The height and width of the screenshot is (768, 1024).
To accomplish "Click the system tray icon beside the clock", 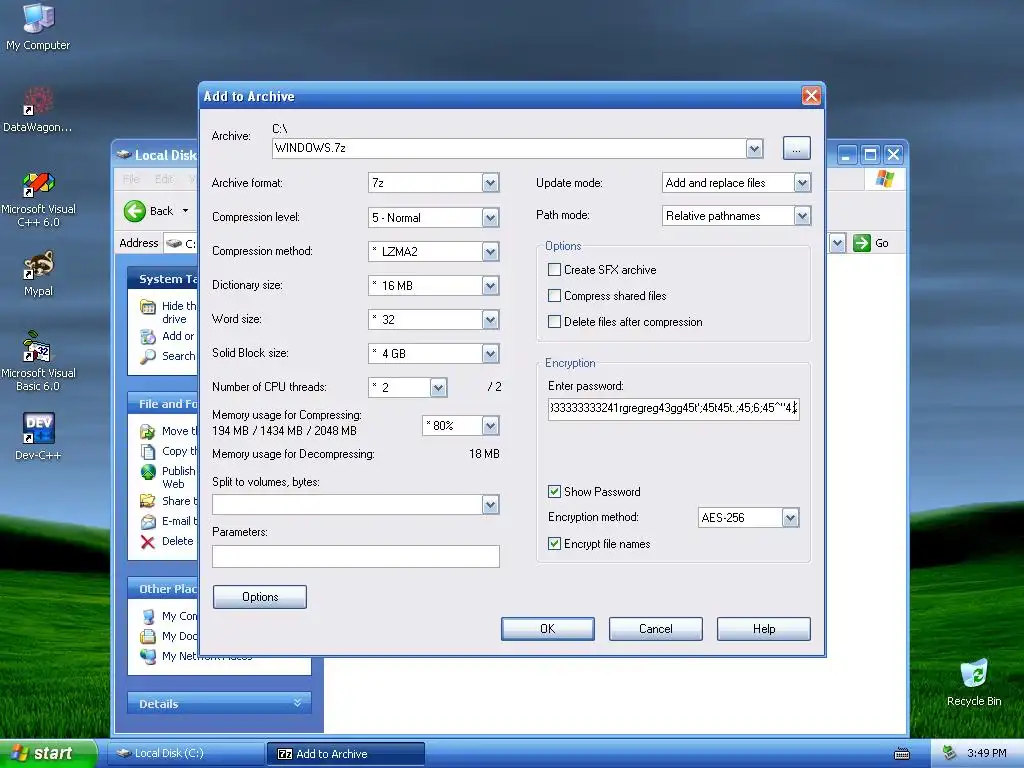I will click(950, 754).
